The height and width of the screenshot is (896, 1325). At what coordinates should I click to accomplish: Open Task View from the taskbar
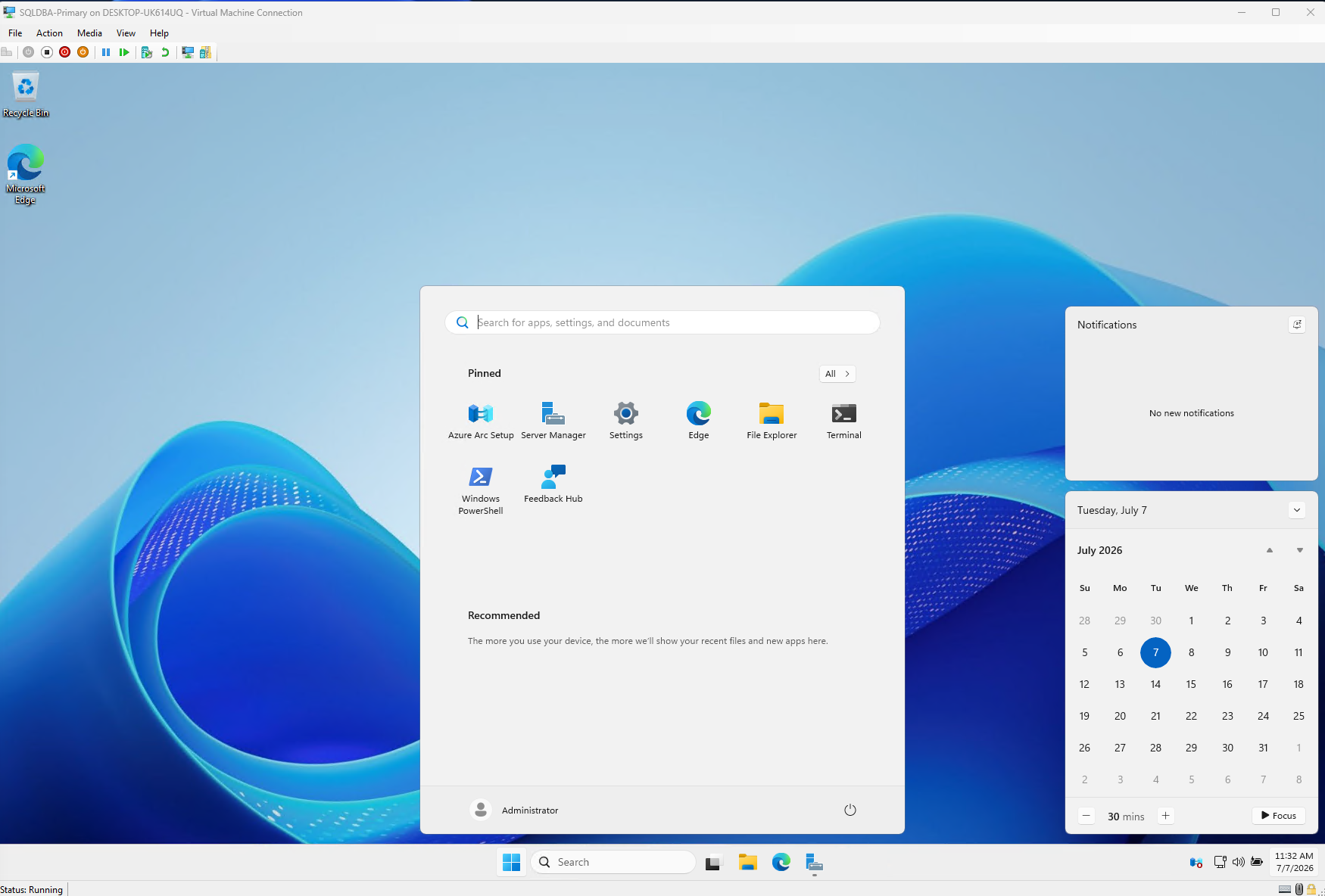[x=713, y=862]
